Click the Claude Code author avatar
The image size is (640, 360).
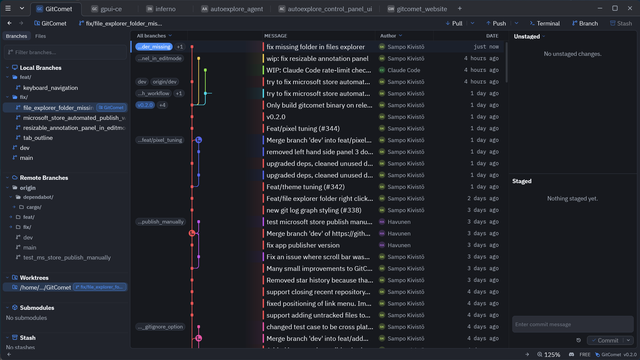[382, 70]
